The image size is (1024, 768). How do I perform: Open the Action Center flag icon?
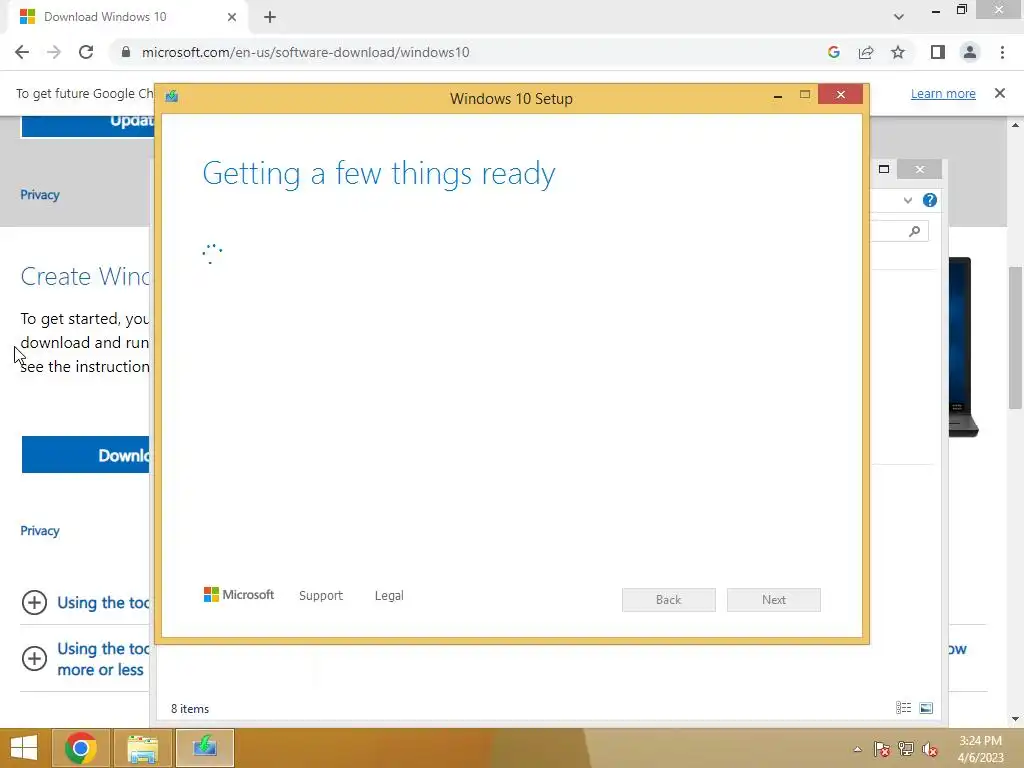[x=881, y=749]
